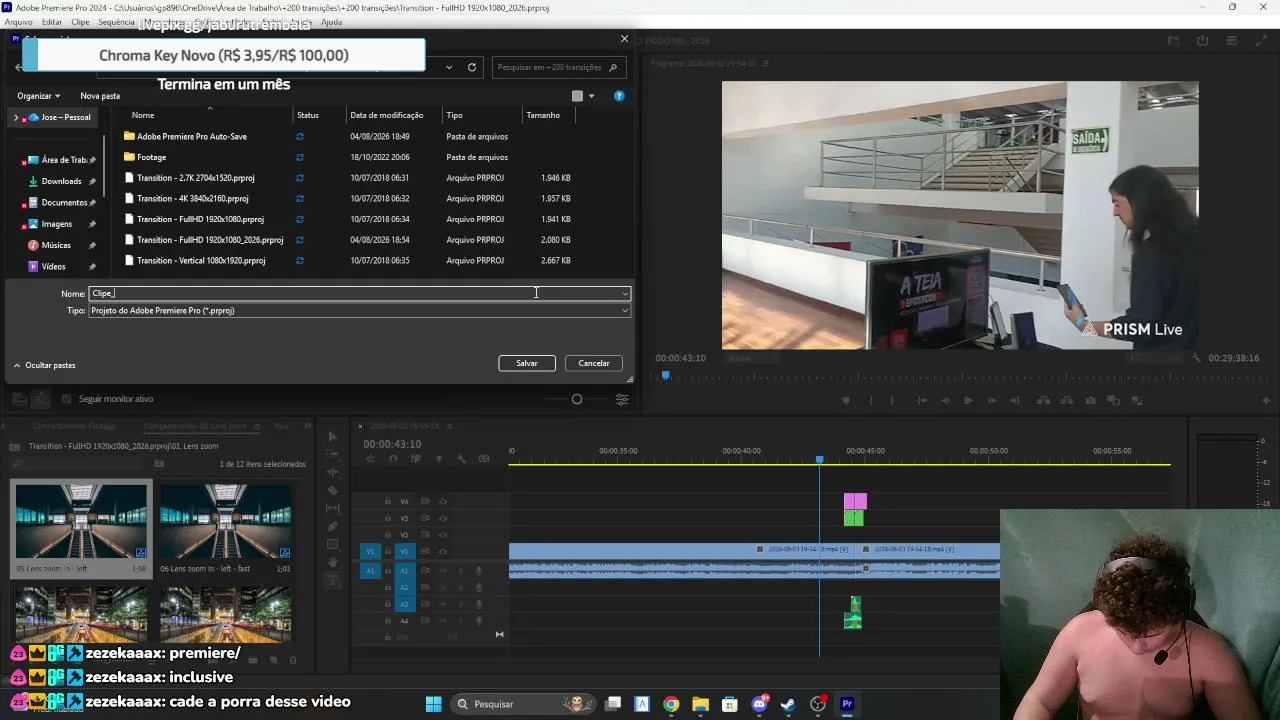Expand the Jose – Pessoal tree node
The height and width of the screenshot is (720, 1280).
15,118
